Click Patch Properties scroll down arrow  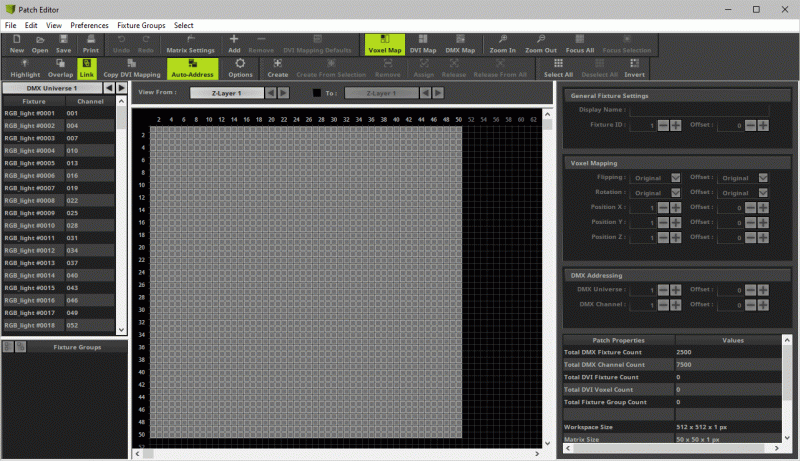(x=787, y=438)
